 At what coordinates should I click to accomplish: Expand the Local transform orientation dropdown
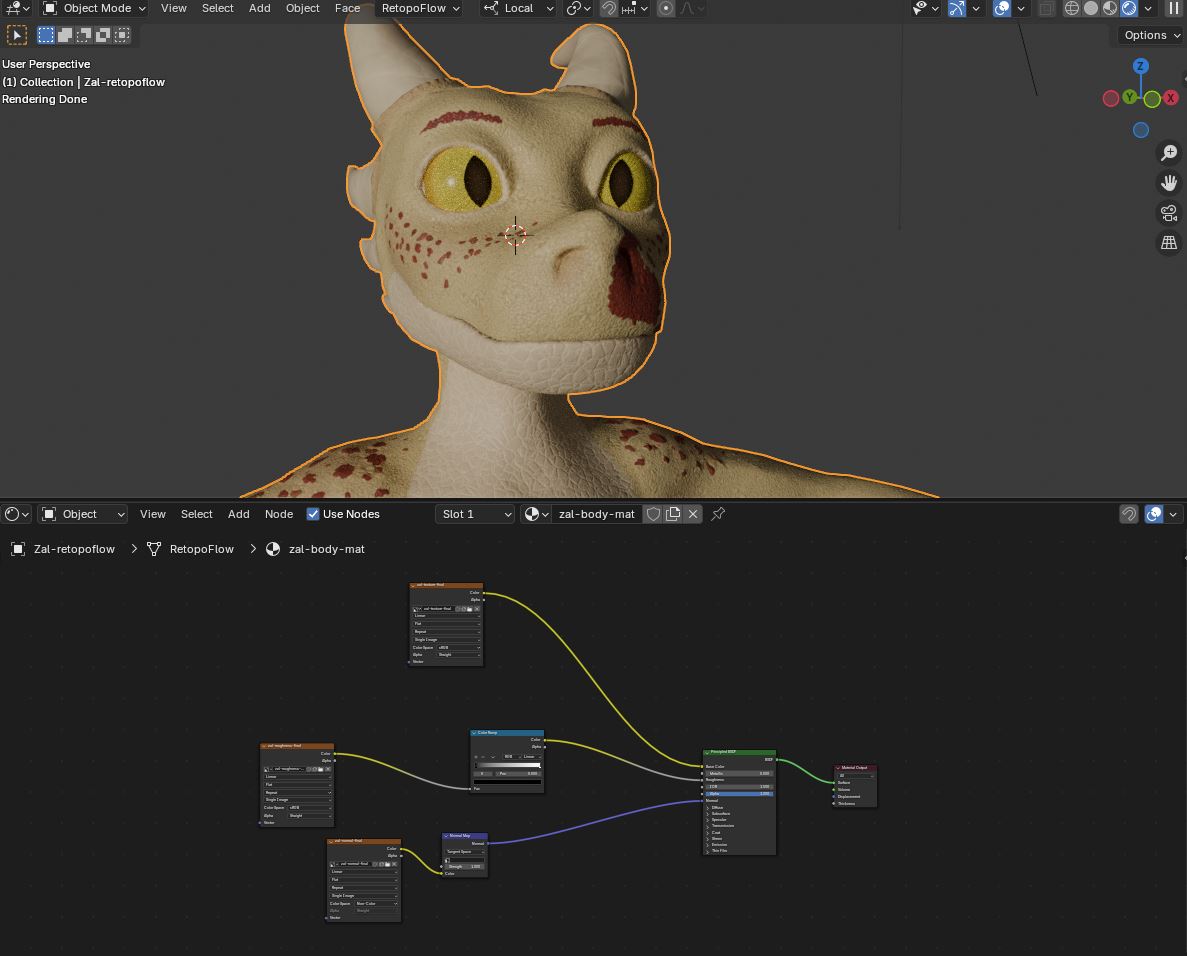click(x=518, y=8)
